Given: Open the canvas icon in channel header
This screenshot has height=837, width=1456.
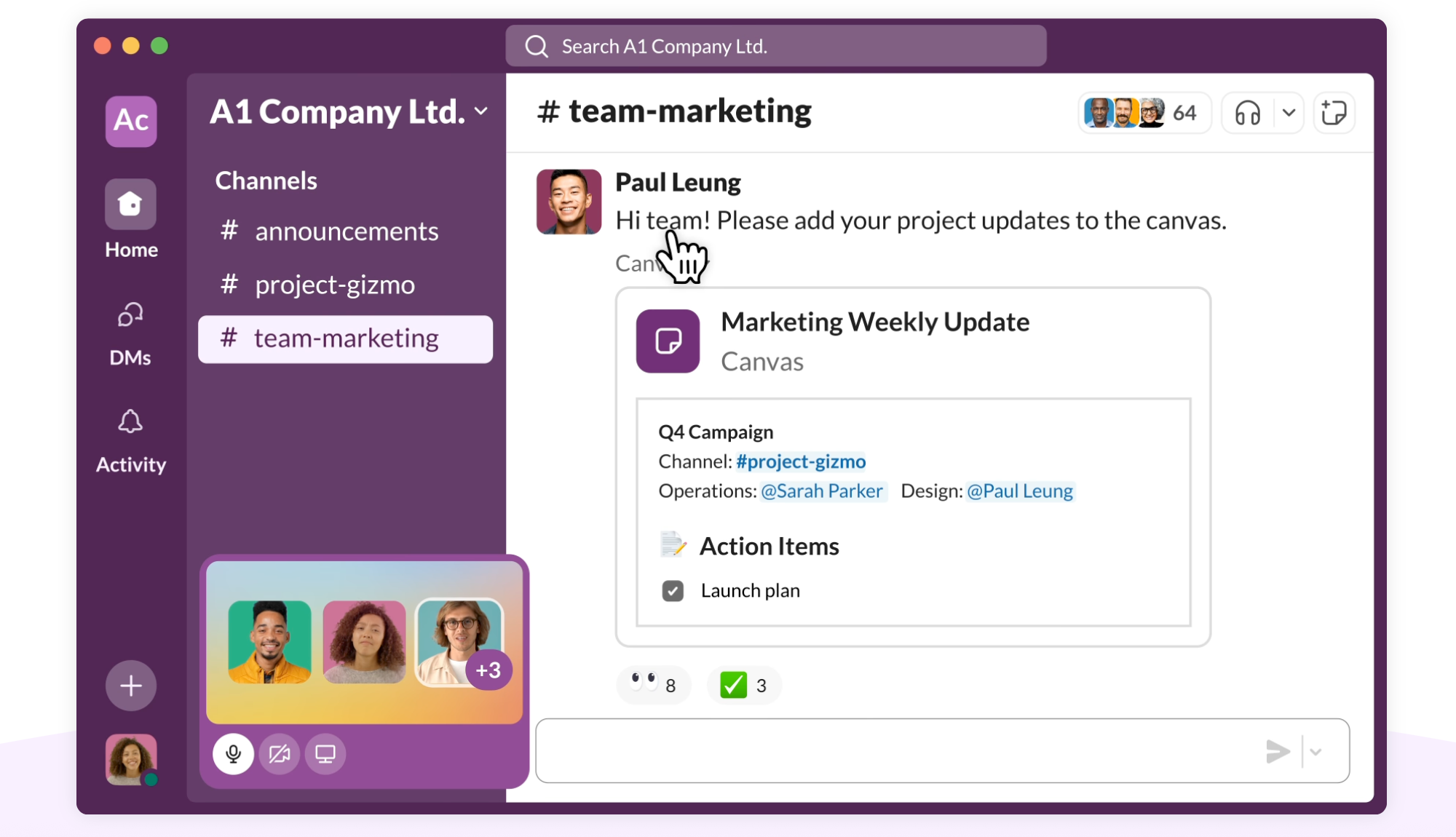Looking at the screenshot, I should click(x=1334, y=113).
